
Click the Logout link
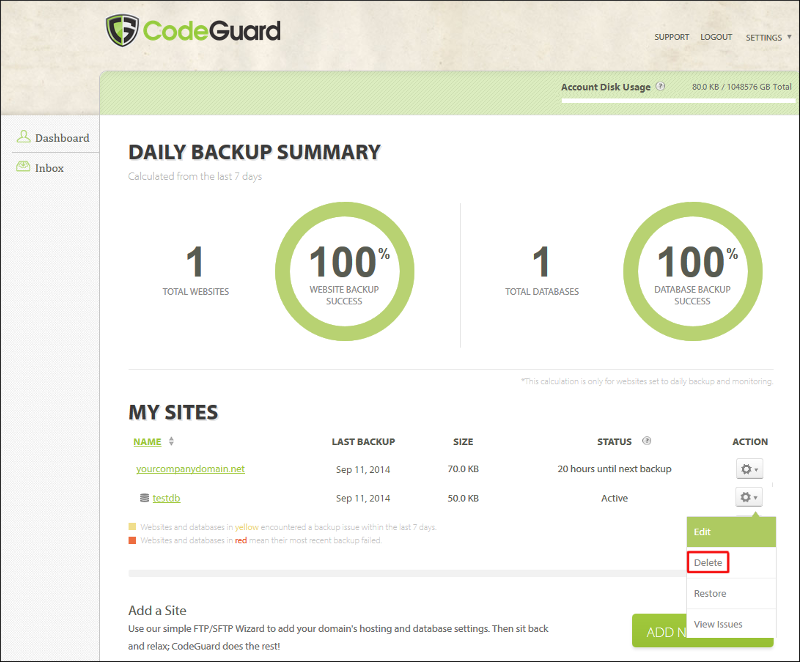pyautogui.click(x=716, y=37)
